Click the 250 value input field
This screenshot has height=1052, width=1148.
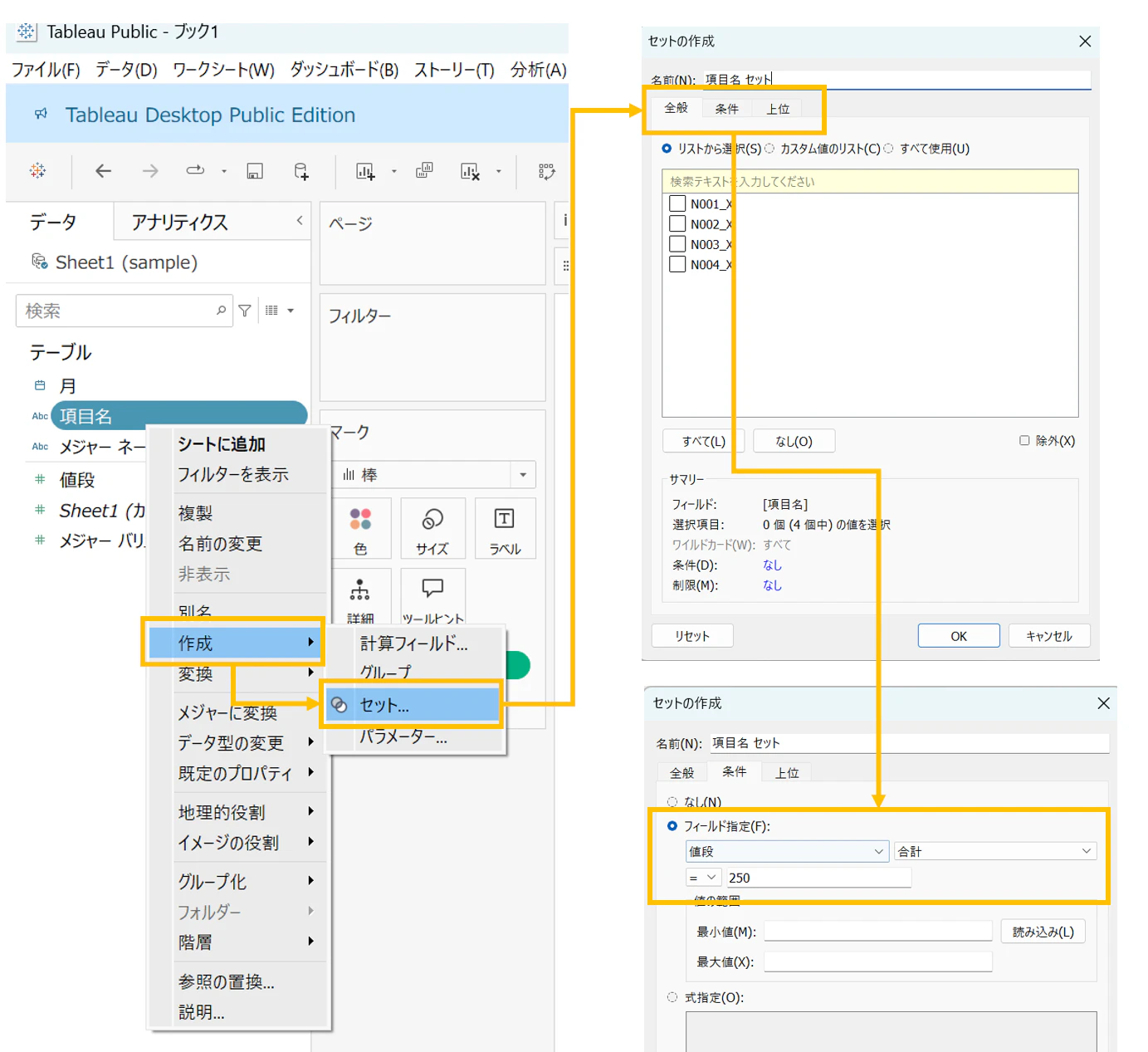(x=818, y=878)
